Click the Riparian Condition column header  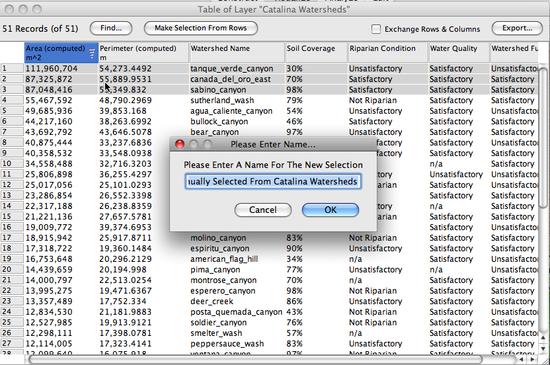[x=388, y=53]
